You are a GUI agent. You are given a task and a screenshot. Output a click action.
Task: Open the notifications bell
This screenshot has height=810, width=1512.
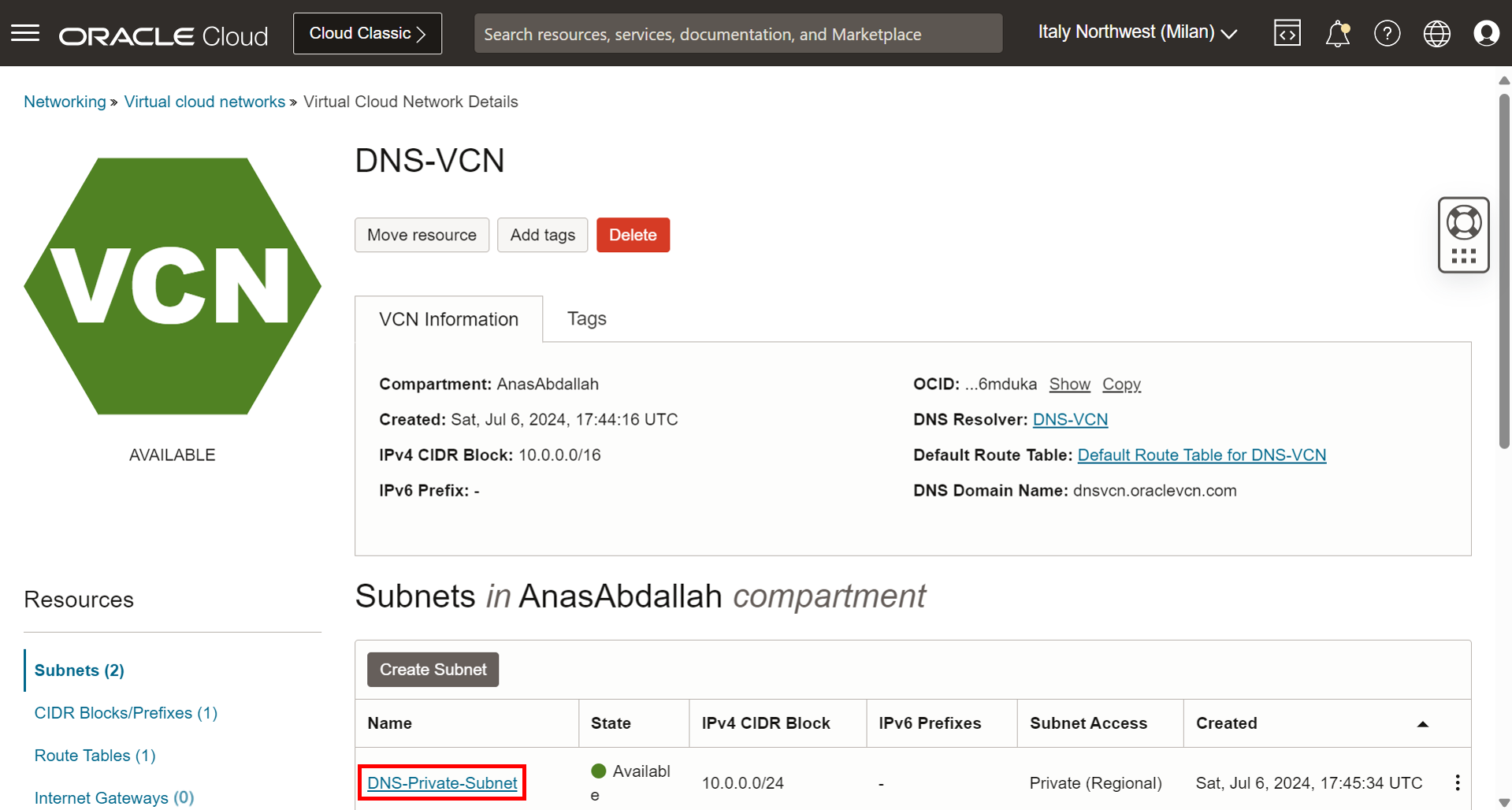pyautogui.click(x=1337, y=34)
